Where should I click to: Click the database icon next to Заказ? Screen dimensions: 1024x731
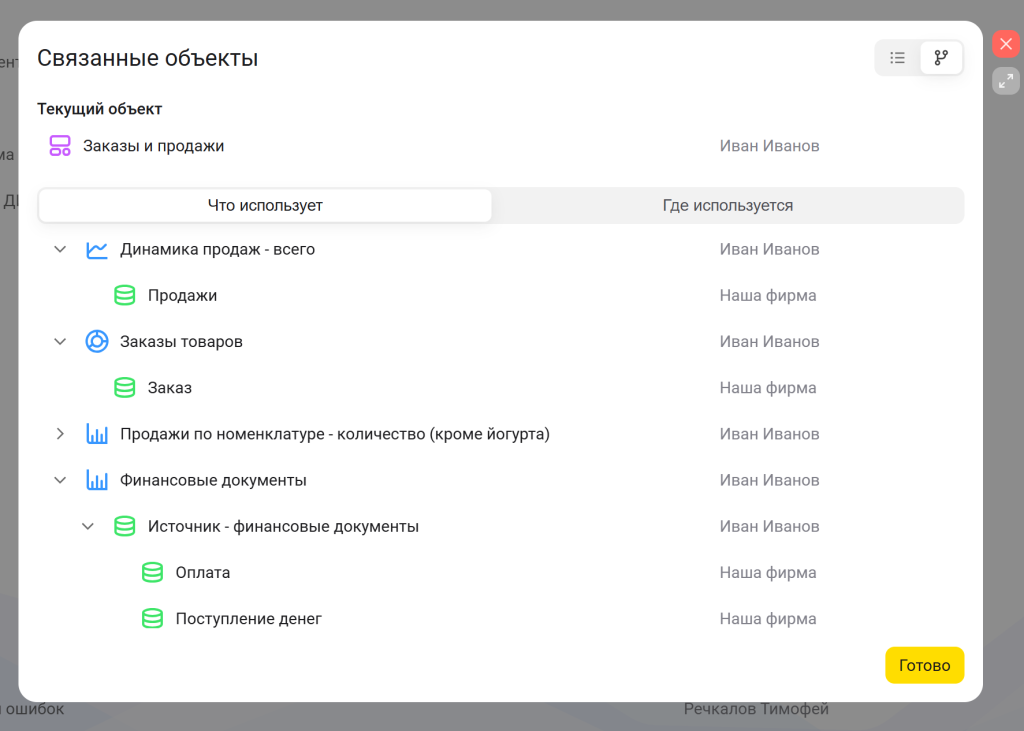(125, 388)
